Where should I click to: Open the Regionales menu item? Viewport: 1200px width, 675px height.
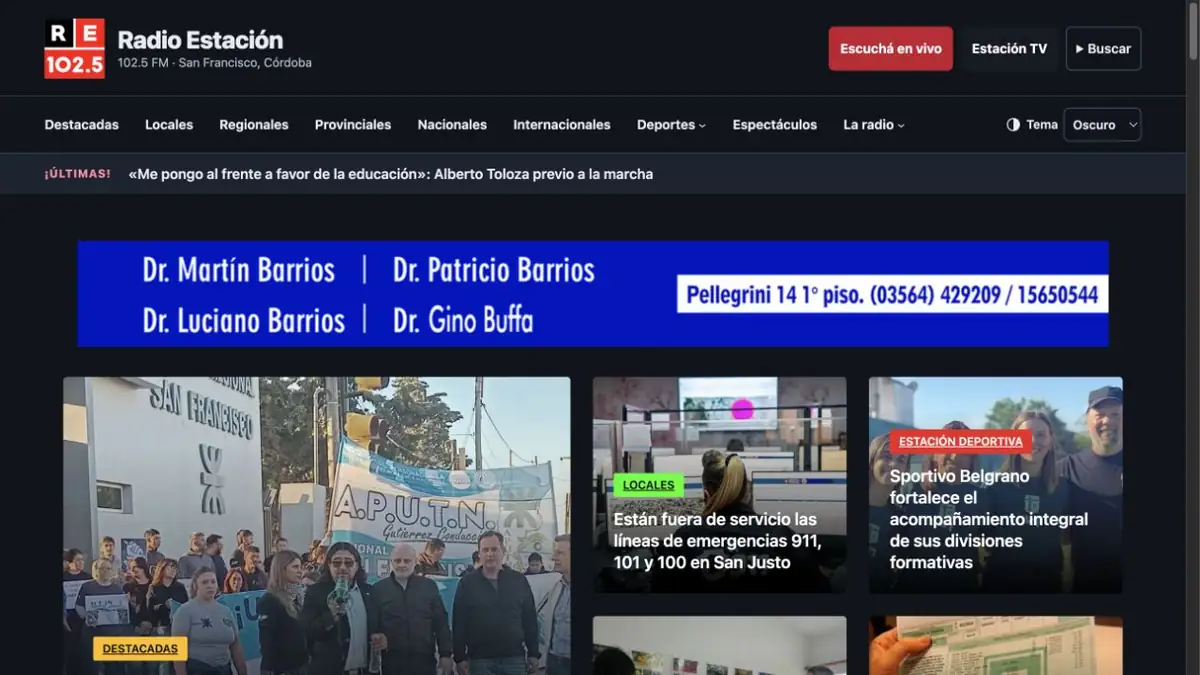(x=254, y=125)
